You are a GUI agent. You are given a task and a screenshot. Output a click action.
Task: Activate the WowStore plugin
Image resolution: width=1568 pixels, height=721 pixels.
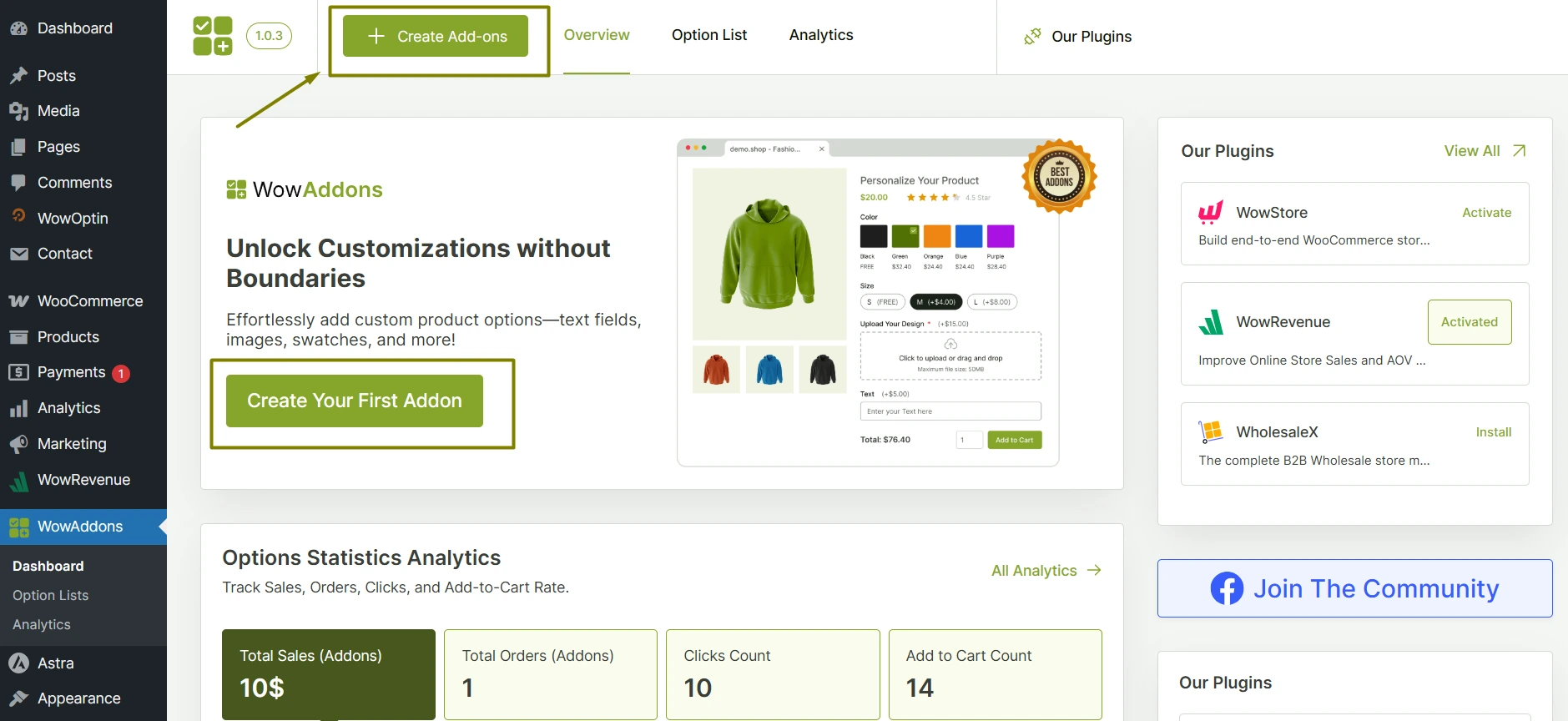pos(1486,213)
